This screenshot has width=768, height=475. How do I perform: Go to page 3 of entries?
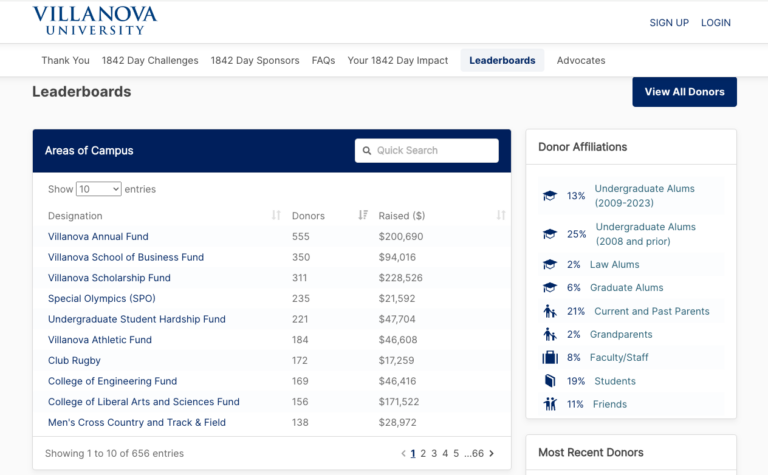434,453
